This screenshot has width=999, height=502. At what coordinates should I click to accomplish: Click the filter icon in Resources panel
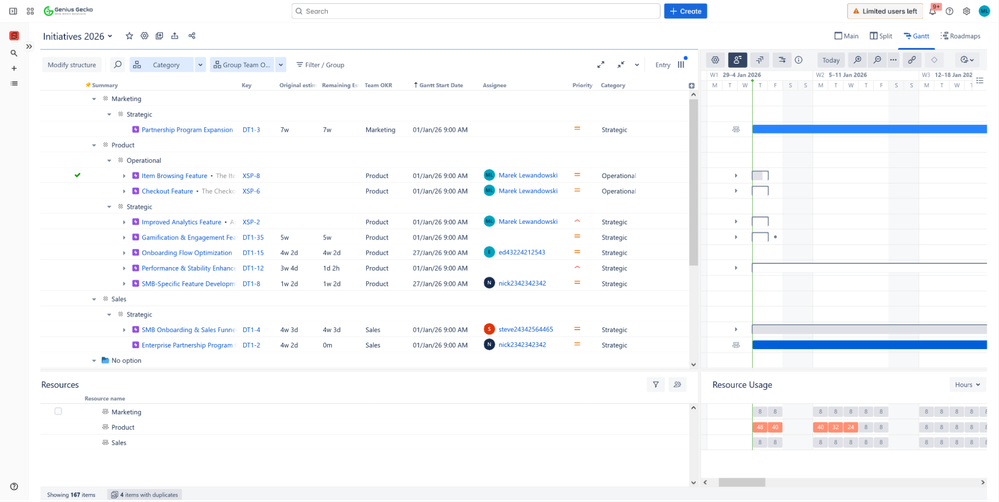click(656, 384)
